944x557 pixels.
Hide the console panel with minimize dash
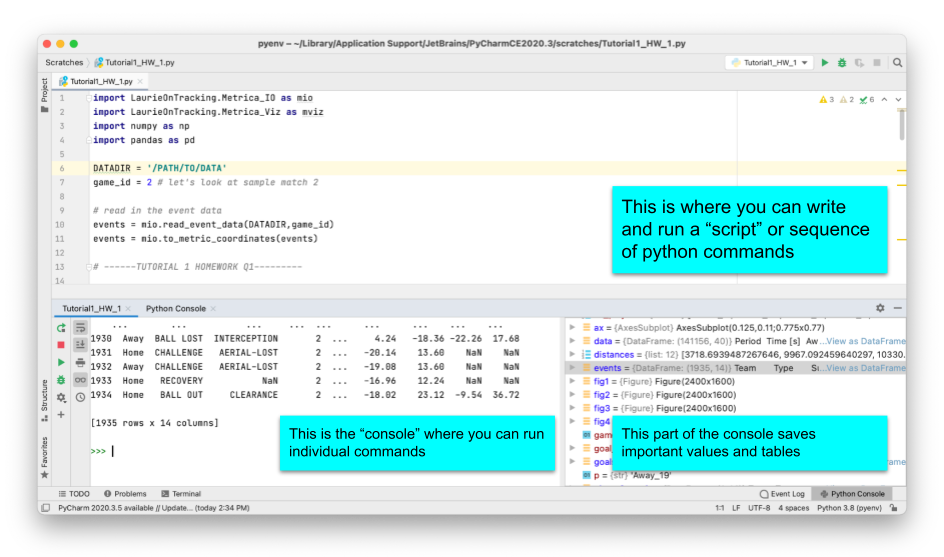click(898, 308)
